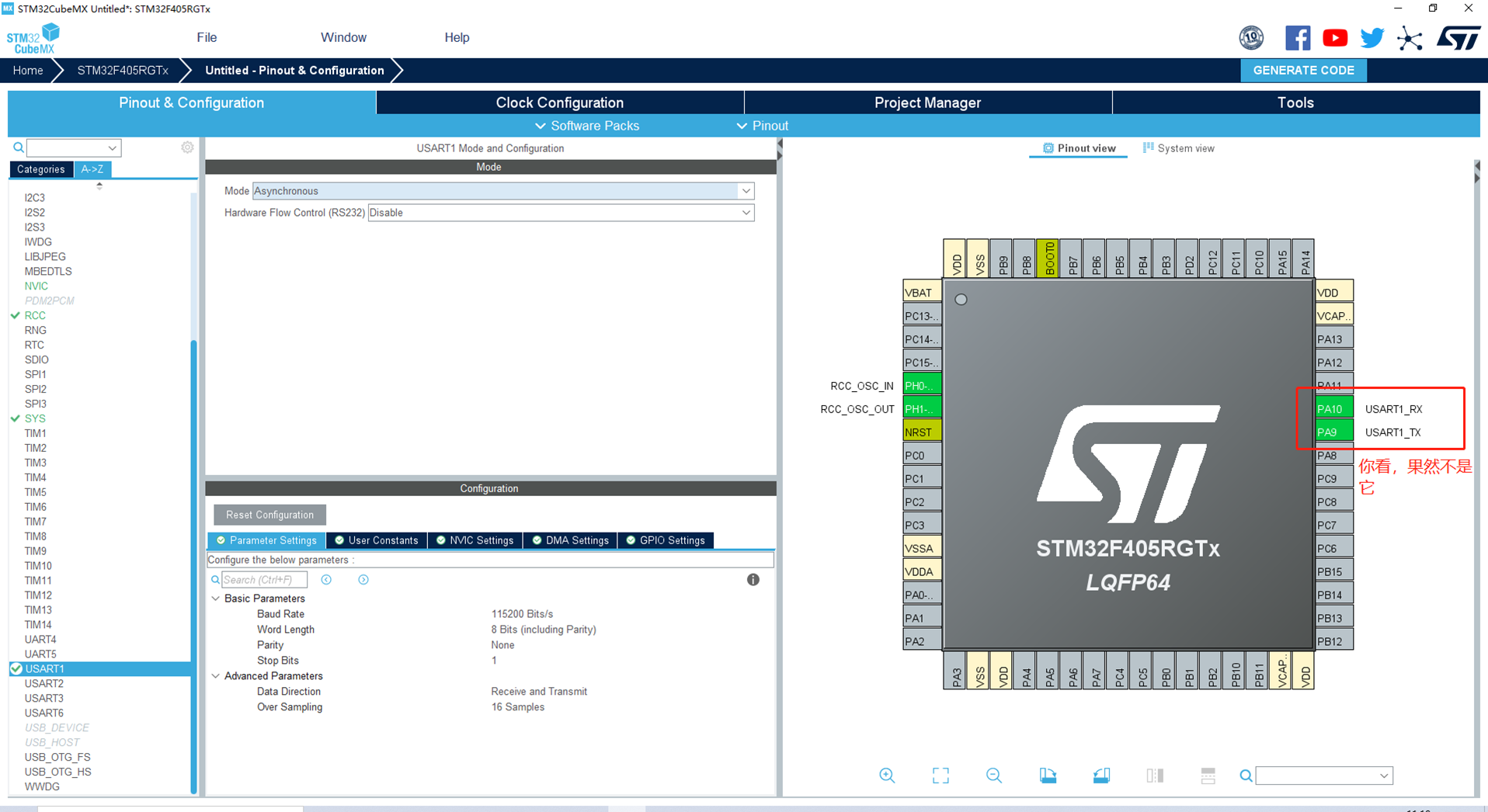
Task: Open the DMA Settings tab
Action: point(570,540)
